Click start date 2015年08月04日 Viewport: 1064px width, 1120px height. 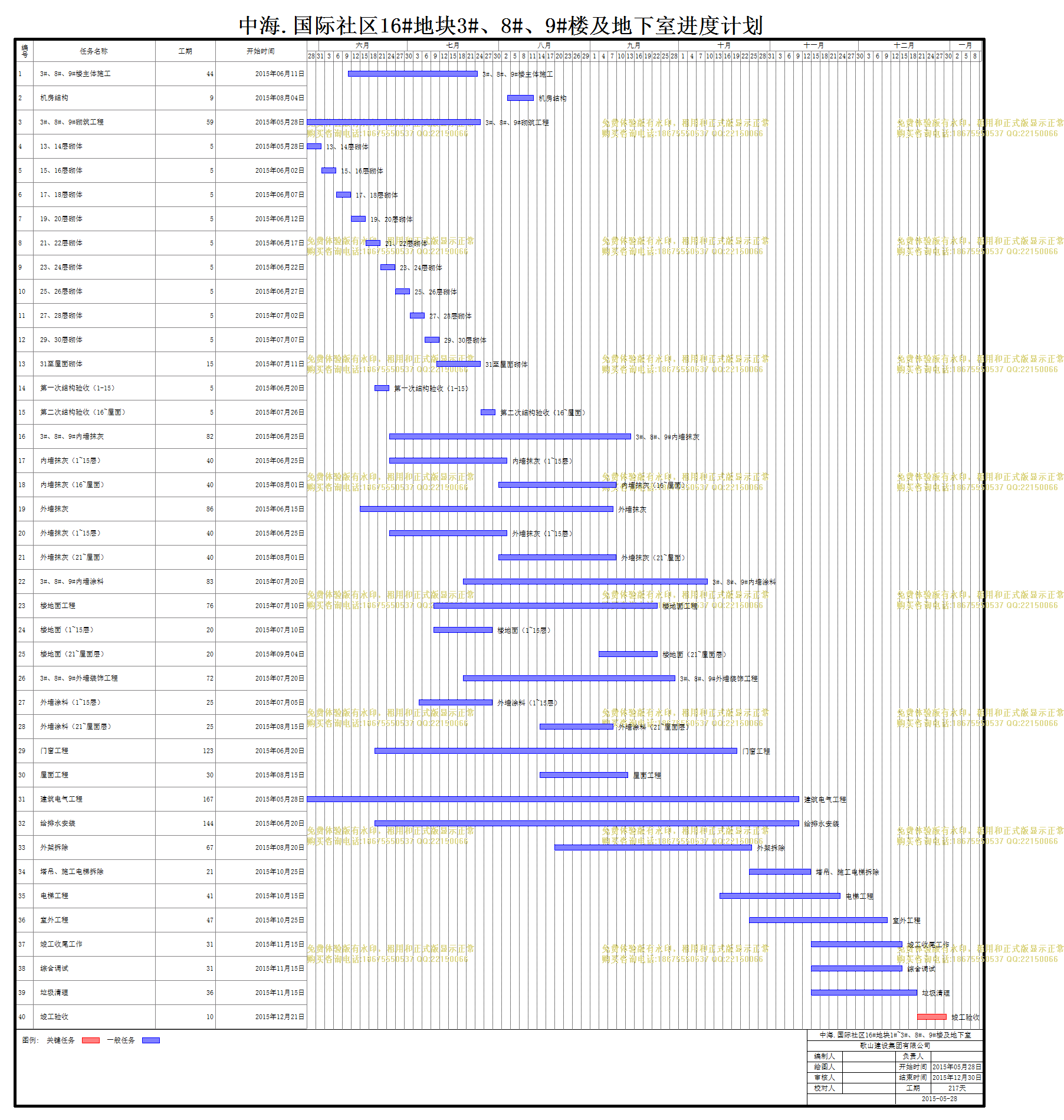280,98
